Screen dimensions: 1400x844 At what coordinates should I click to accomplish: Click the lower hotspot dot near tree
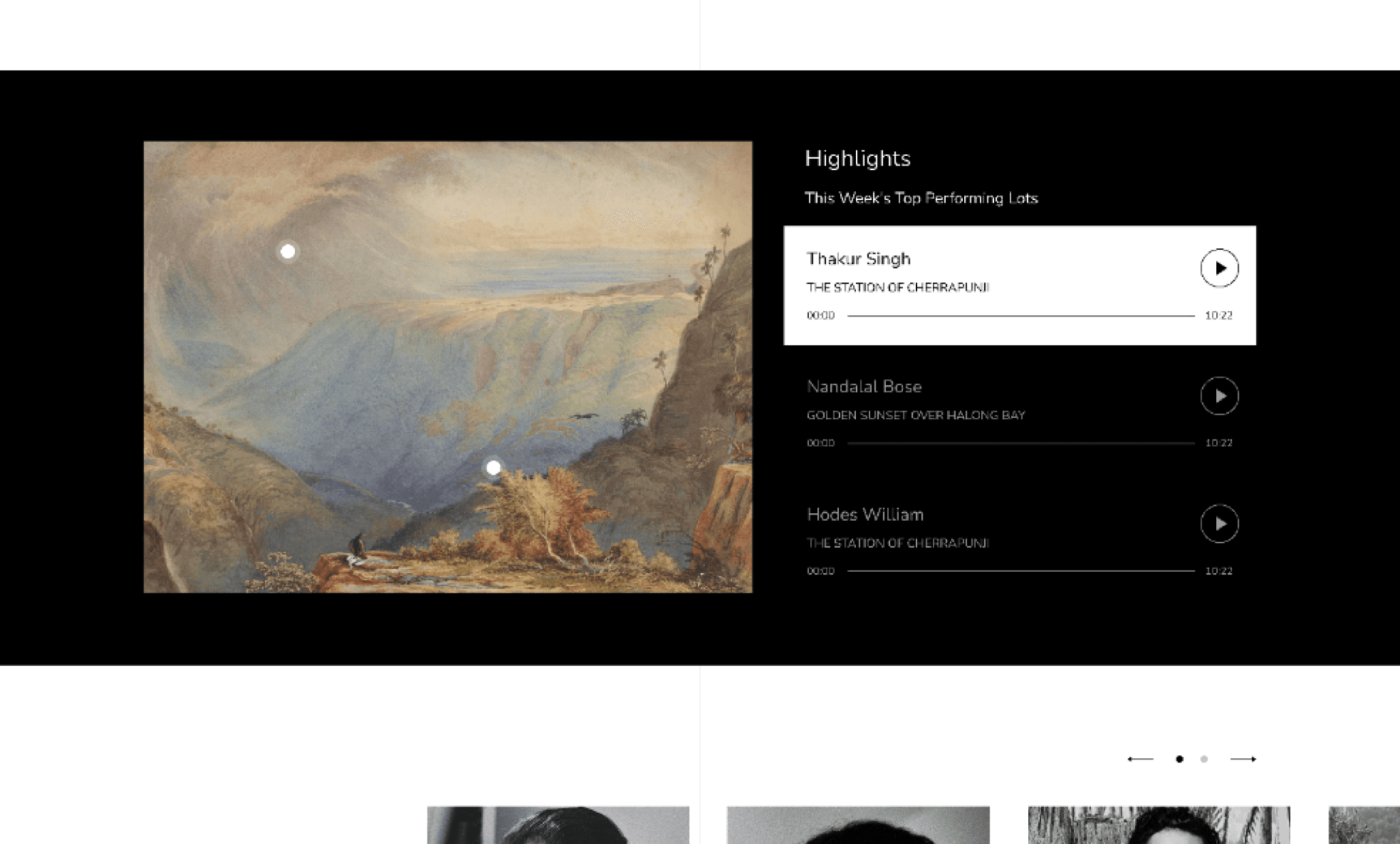(x=494, y=468)
